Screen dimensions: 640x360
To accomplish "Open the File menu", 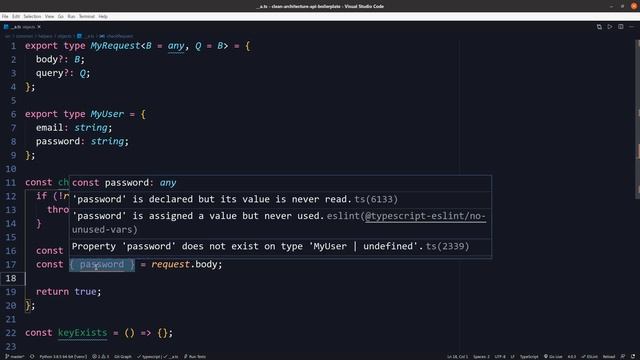I will point(5,16).
